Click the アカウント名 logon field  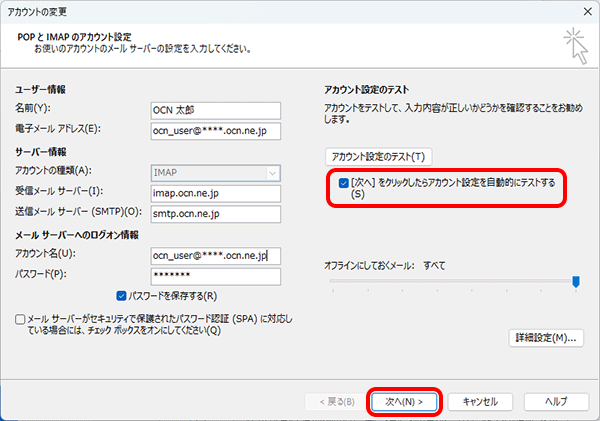click(x=214, y=255)
